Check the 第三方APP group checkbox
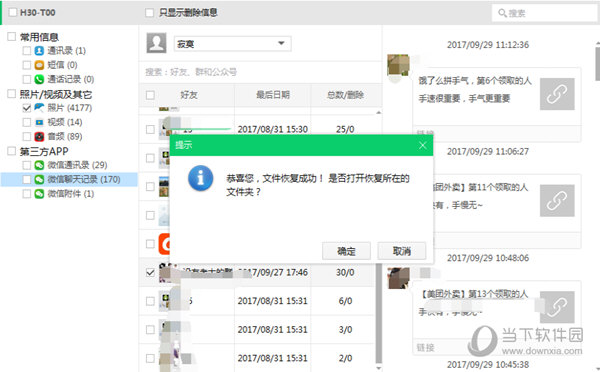The image size is (600, 372). (x=11, y=151)
